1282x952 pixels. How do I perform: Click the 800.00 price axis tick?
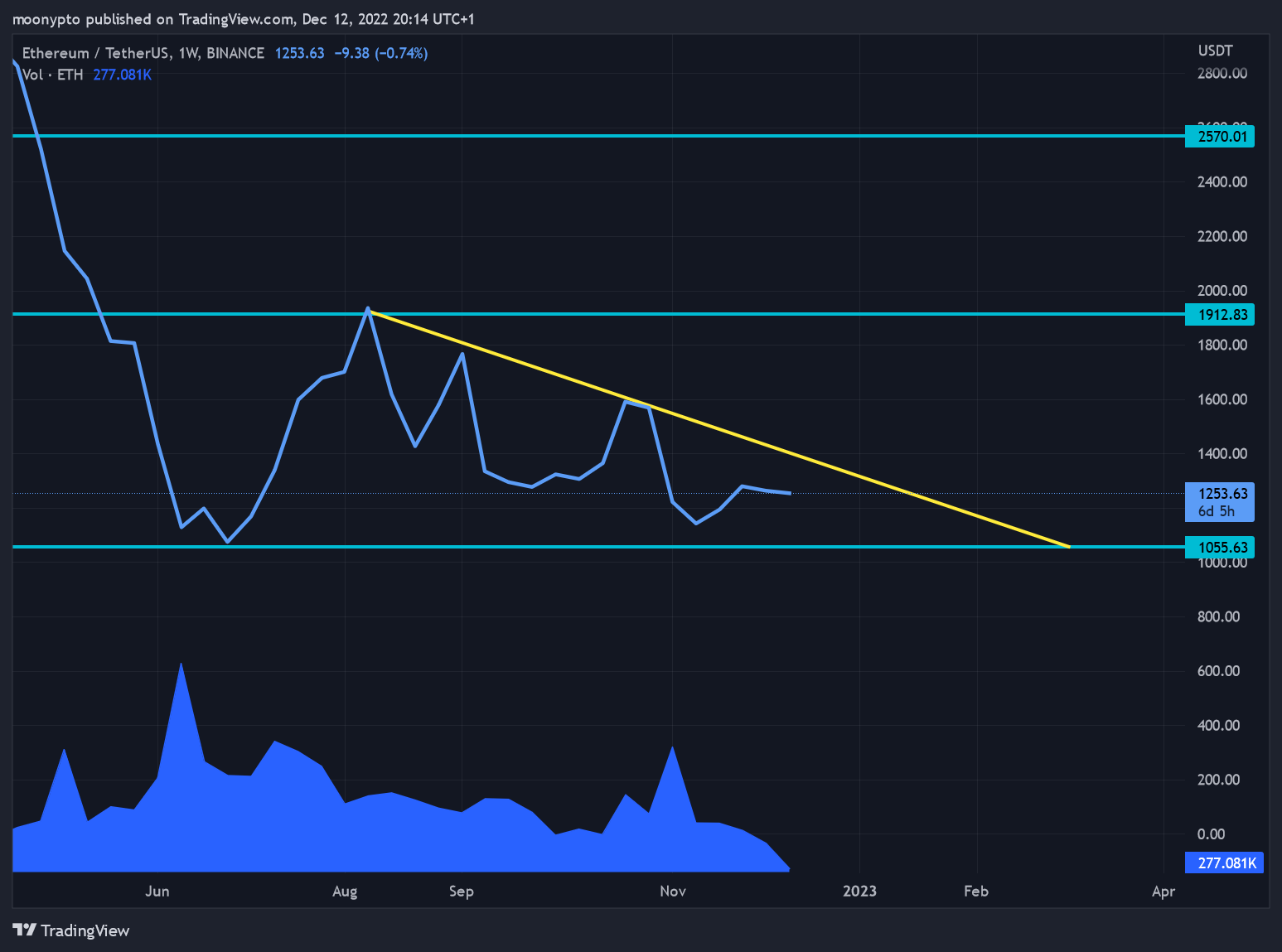point(1219,616)
